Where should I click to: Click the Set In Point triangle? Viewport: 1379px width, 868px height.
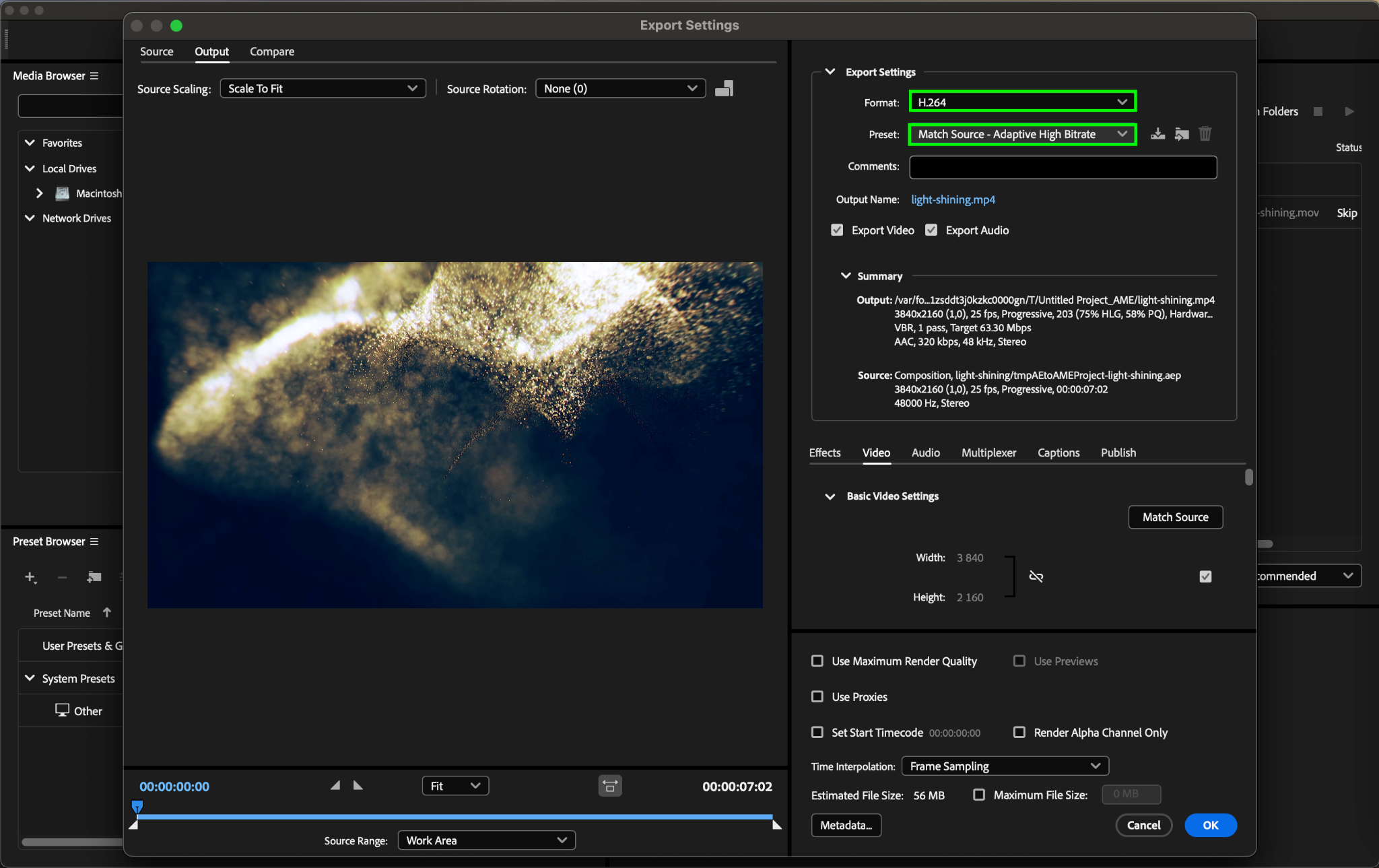(x=335, y=785)
